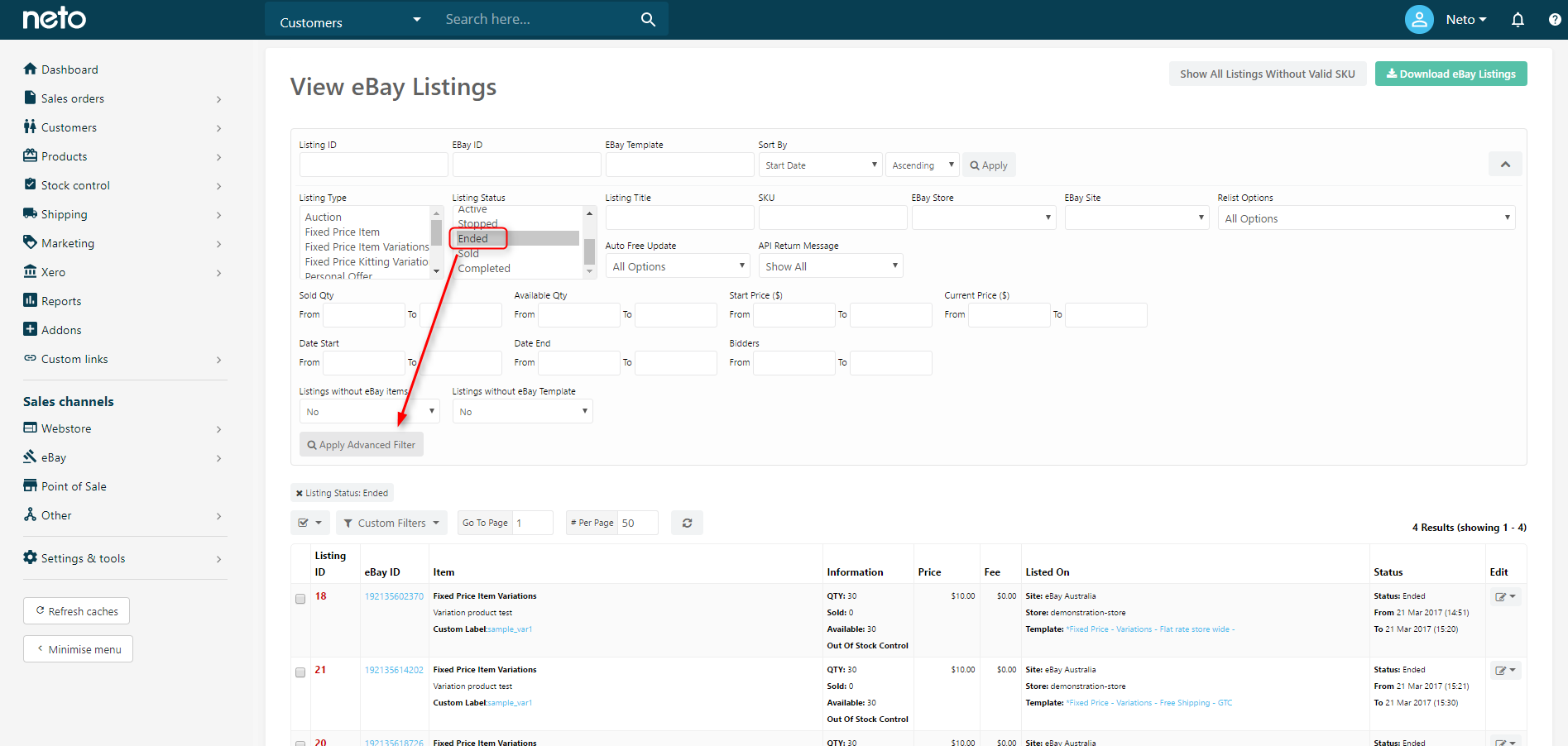Click the Apply sort button
The width and height of the screenshot is (1568, 746).
989,165
